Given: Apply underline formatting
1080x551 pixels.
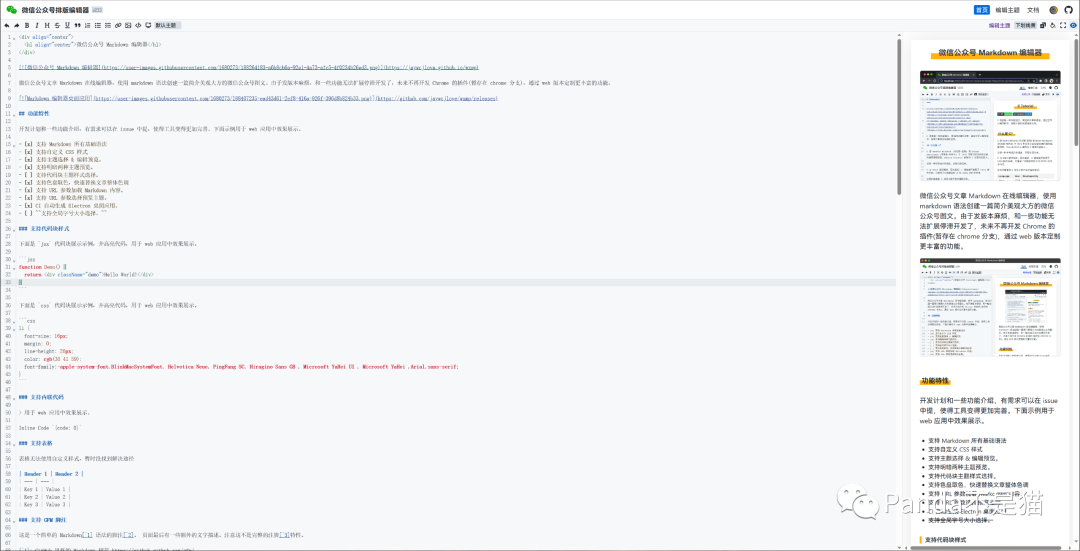Looking at the screenshot, I should [x=68, y=25].
